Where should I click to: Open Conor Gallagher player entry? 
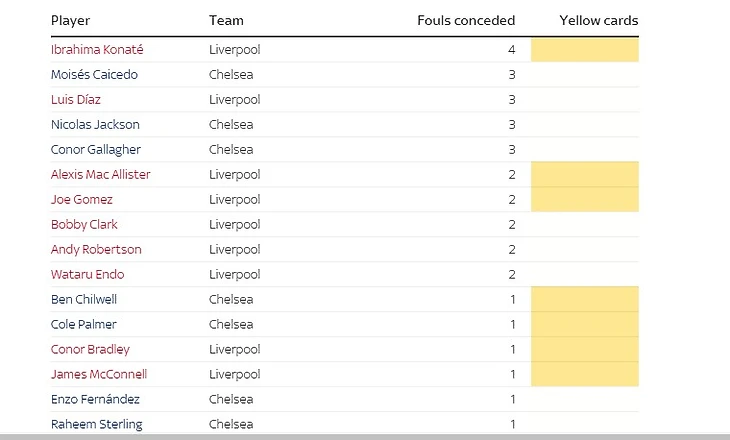tap(95, 149)
